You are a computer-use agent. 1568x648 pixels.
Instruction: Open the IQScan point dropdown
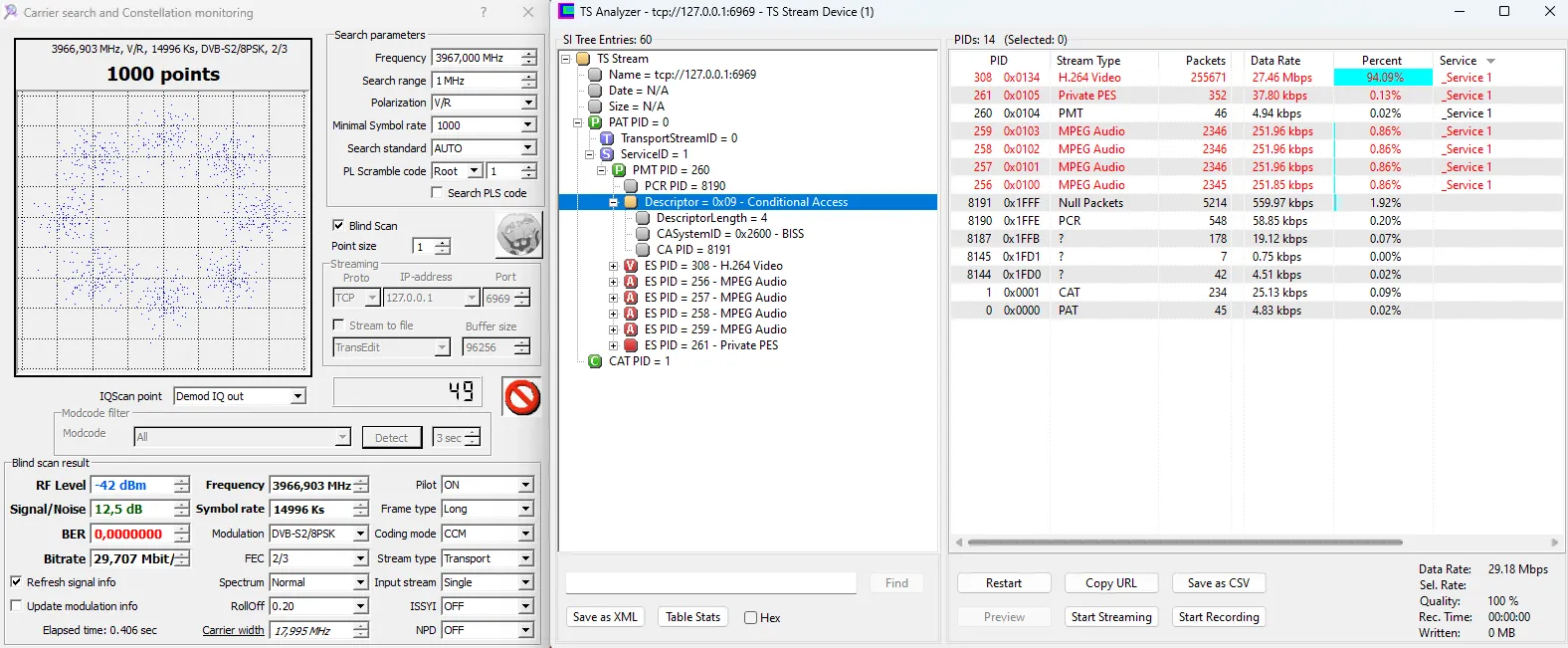pyautogui.click(x=297, y=396)
